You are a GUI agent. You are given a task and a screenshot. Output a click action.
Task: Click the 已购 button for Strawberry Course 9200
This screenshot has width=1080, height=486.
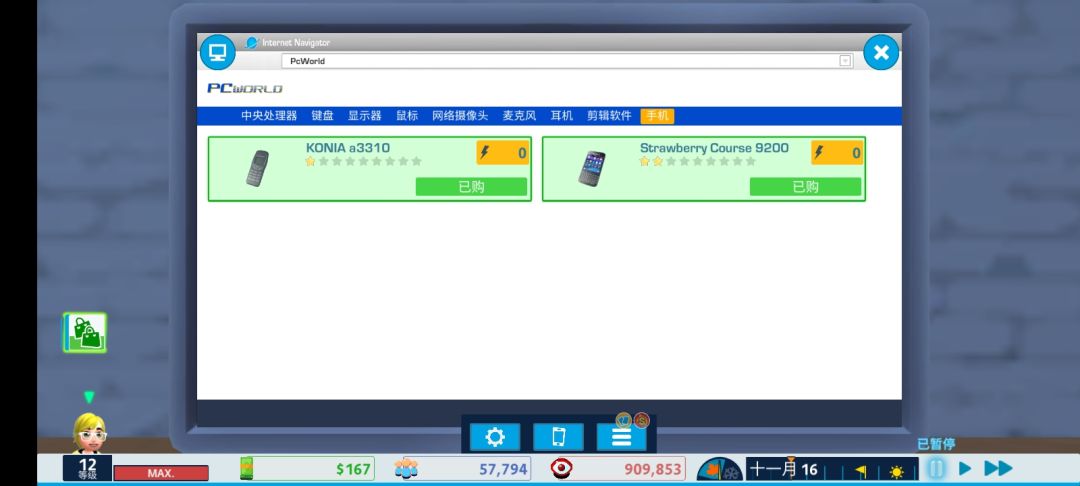(x=805, y=187)
